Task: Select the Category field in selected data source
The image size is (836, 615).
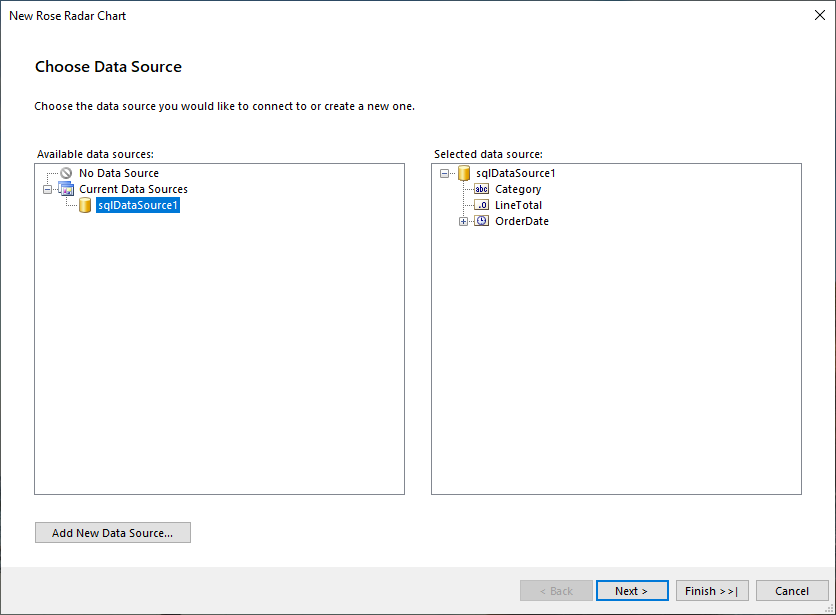Action: point(517,189)
